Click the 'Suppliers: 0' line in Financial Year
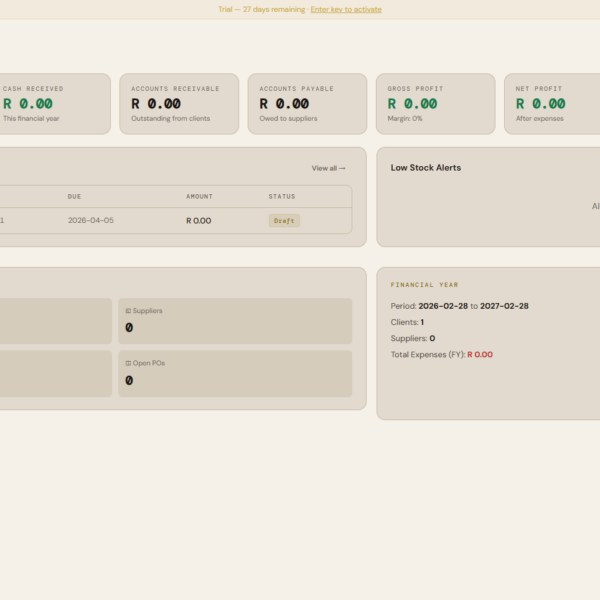 tap(413, 338)
